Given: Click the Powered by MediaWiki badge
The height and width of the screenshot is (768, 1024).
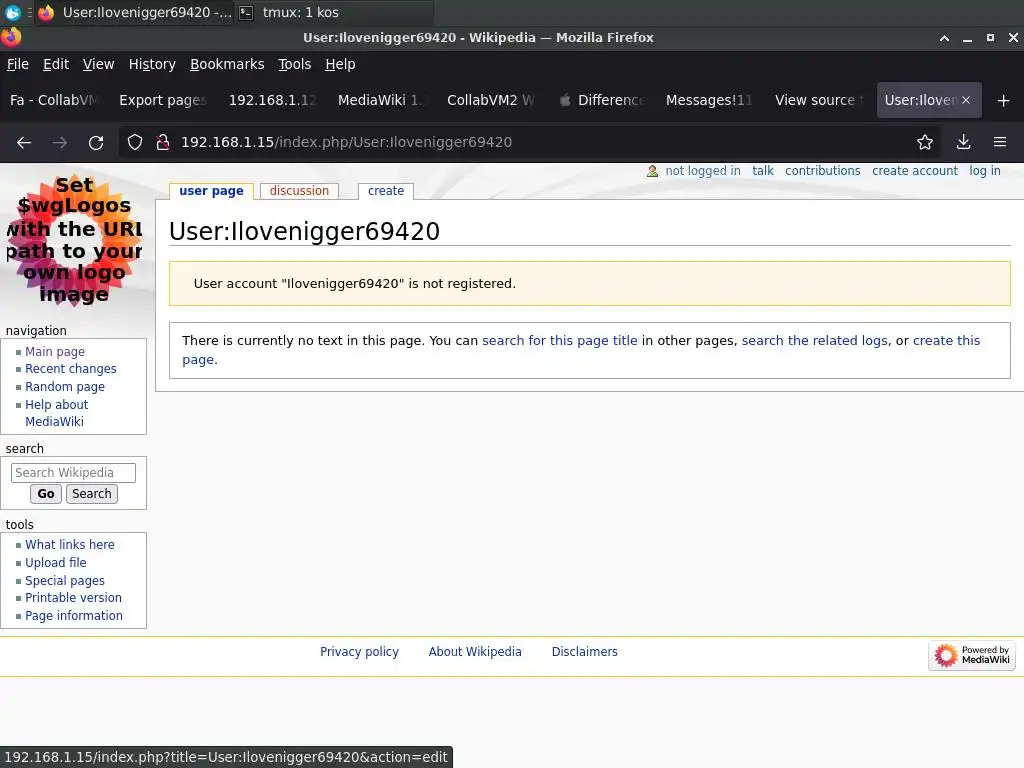Looking at the screenshot, I should pyautogui.click(x=972, y=655).
